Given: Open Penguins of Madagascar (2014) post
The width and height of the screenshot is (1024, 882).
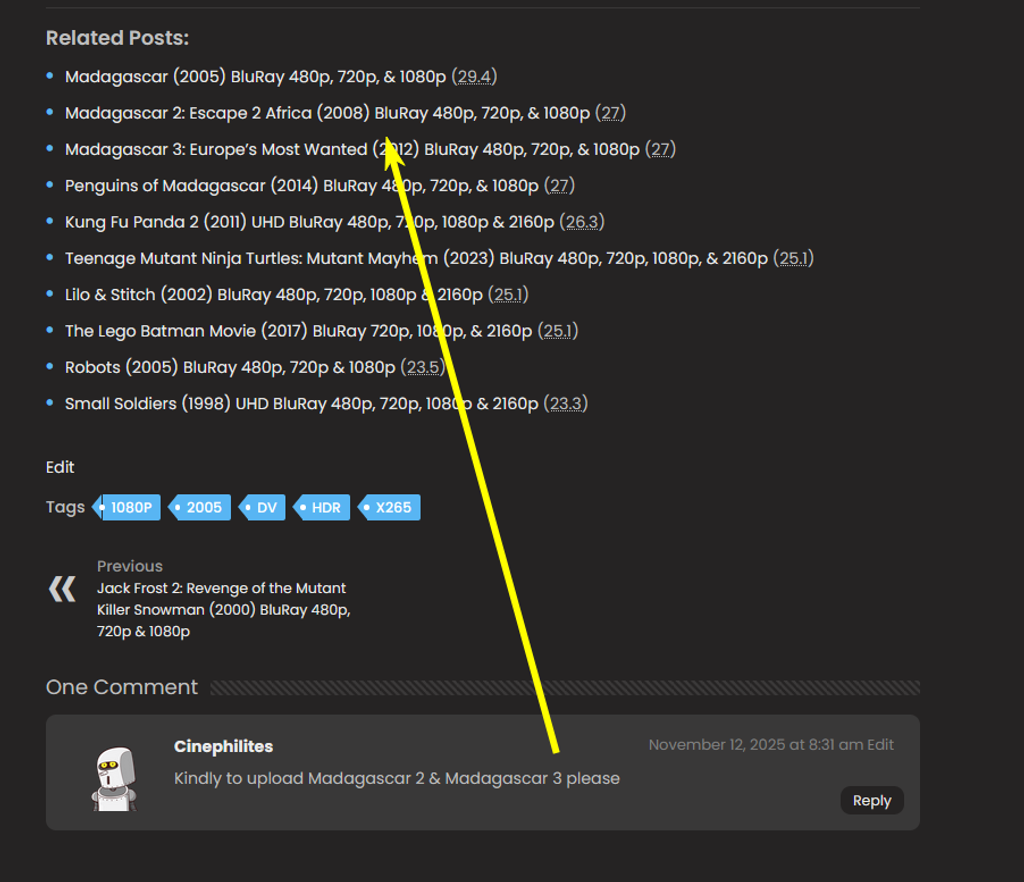Looking at the screenshot, I should (302, 186).
